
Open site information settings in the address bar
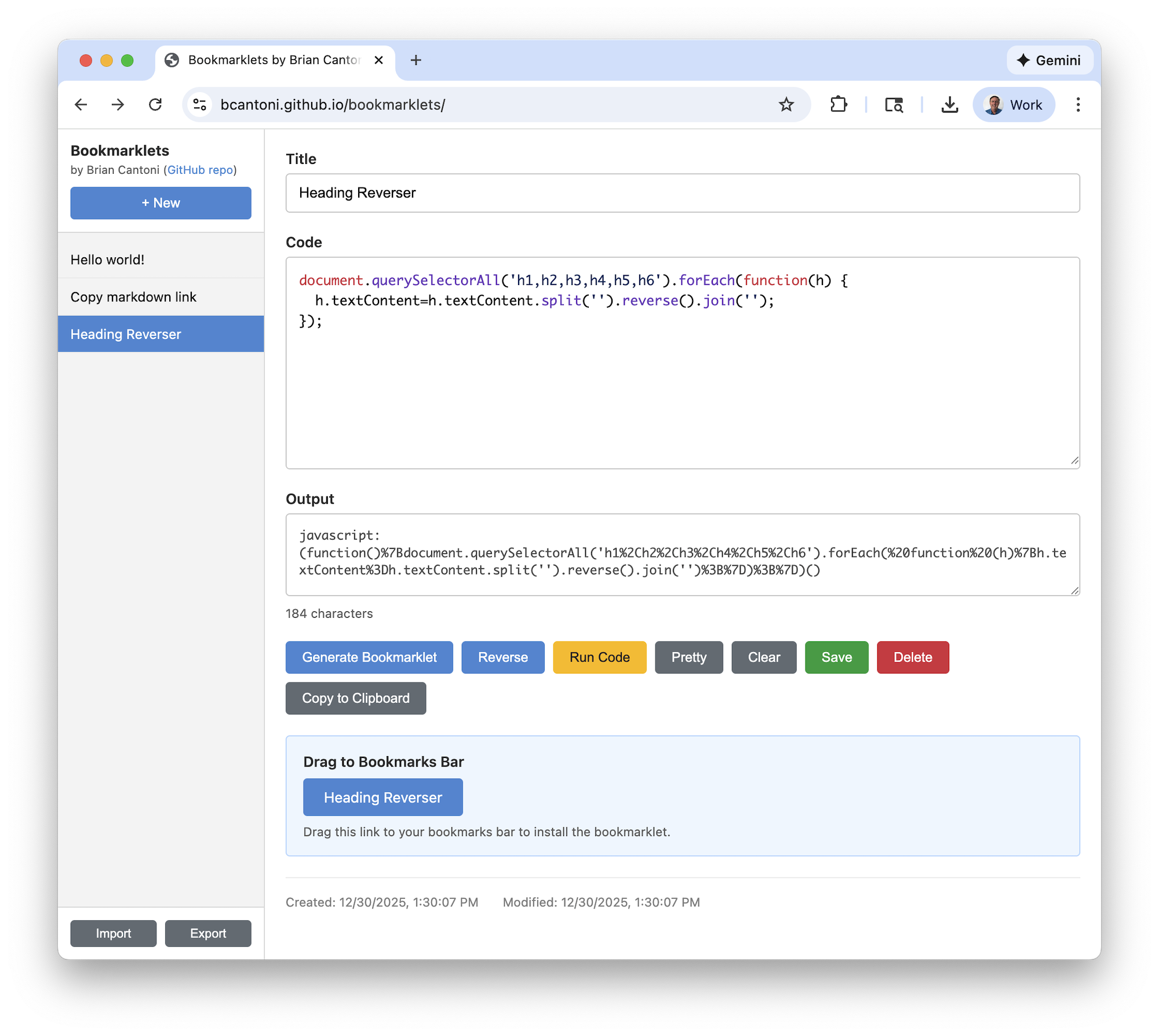click(x=199, y=104)
